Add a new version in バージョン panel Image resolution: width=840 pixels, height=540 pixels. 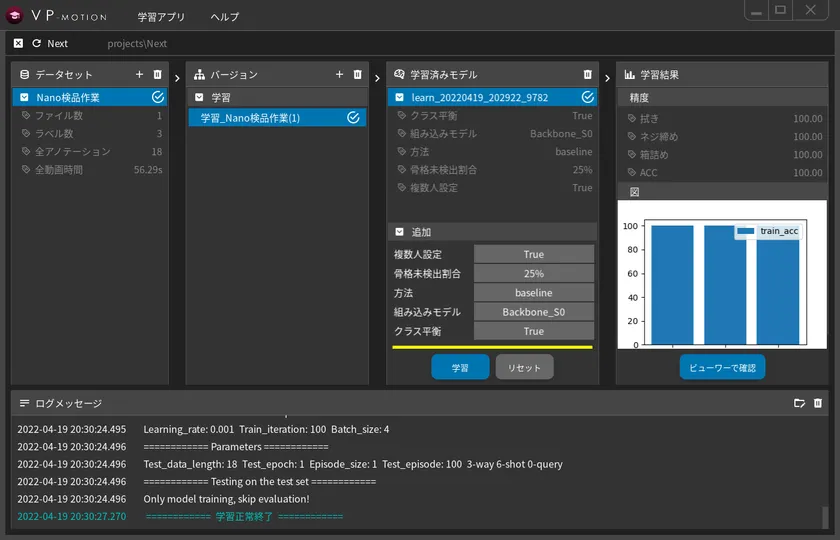click(x=340, y=75)
